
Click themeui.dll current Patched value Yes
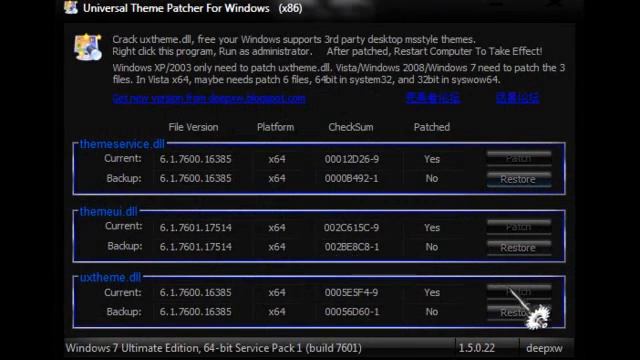click(432, 228)
